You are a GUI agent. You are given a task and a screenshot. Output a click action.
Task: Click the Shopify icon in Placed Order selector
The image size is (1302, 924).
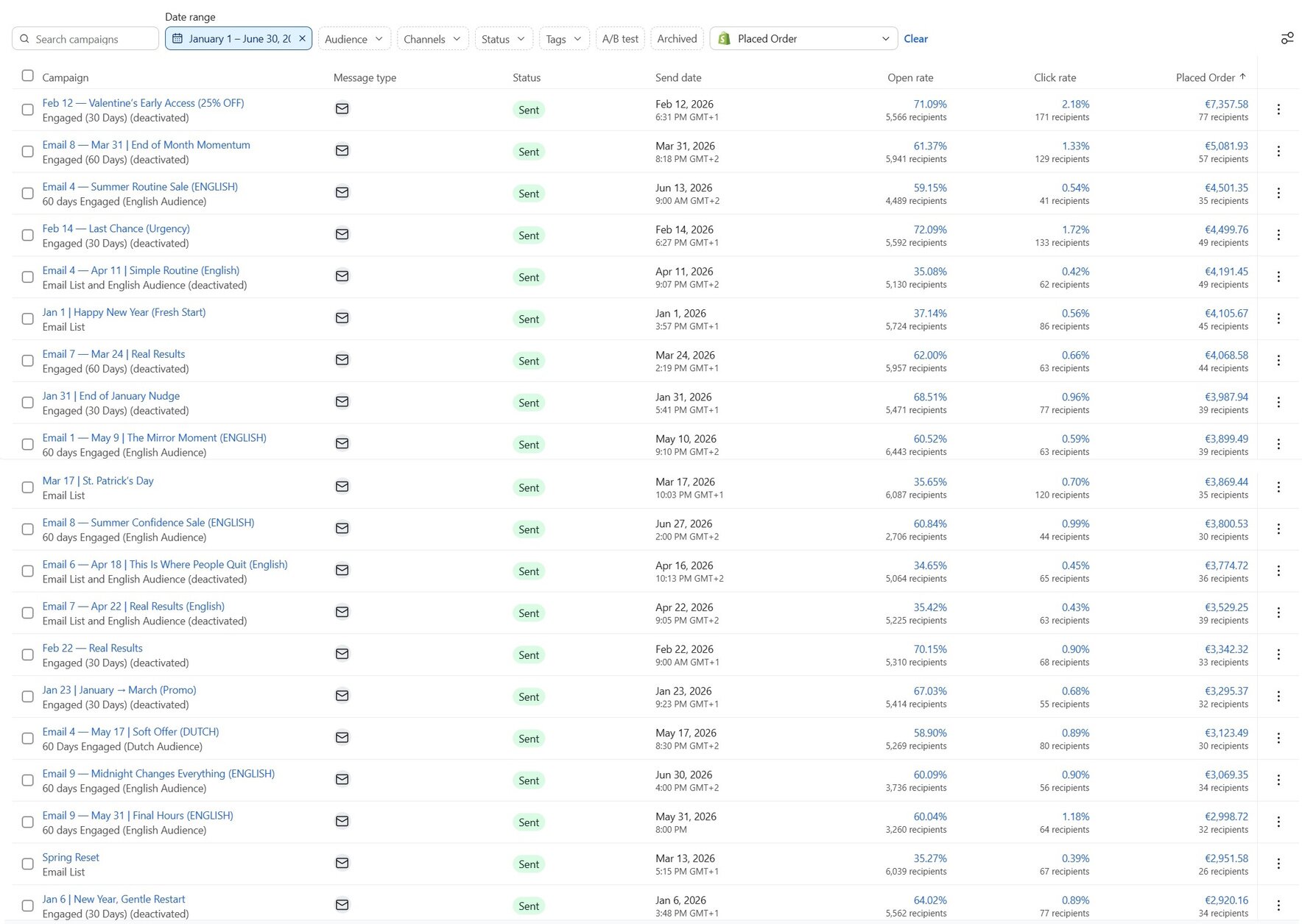724,38
